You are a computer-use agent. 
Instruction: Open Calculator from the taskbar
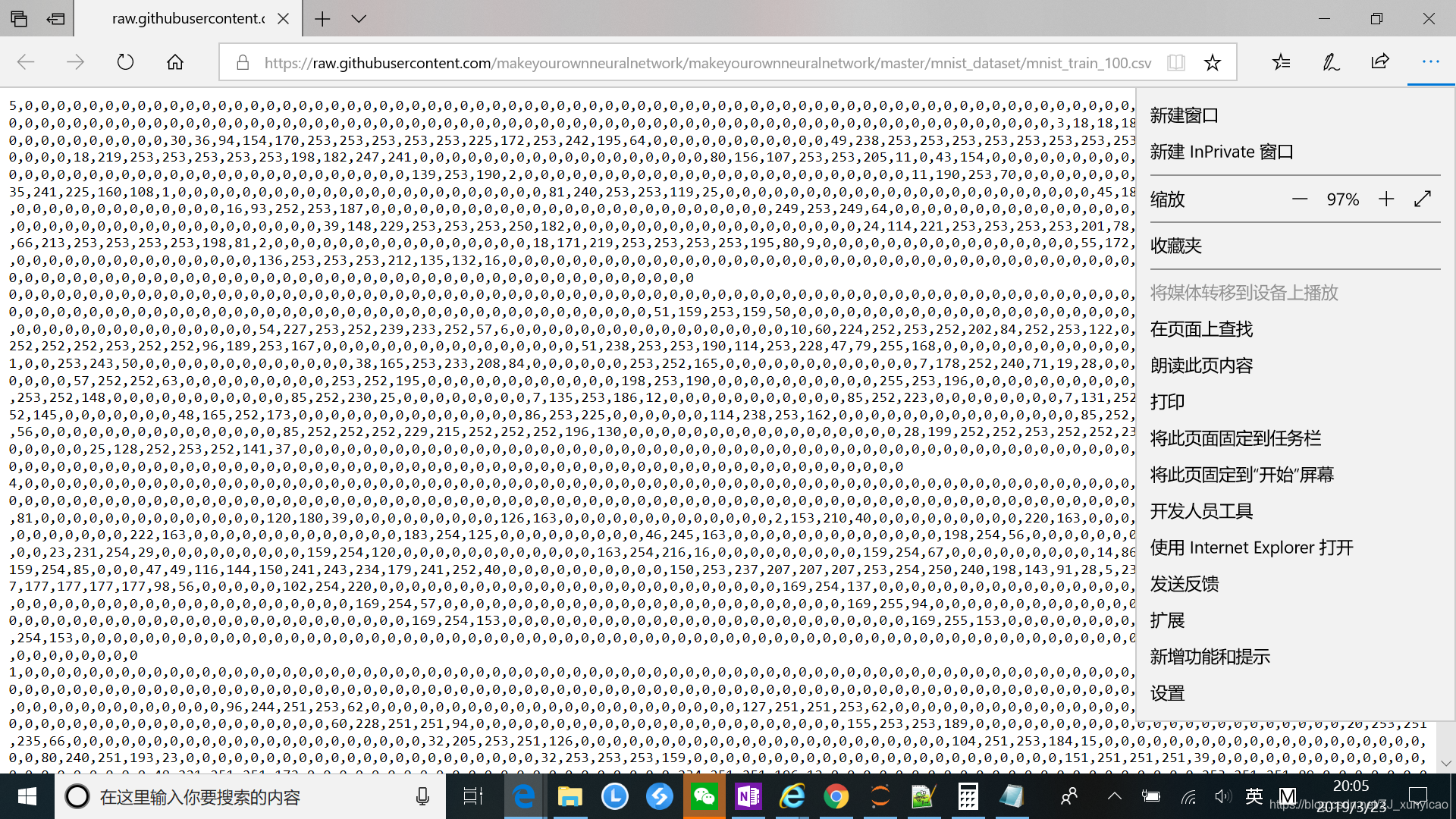click(x=968, y=796)
